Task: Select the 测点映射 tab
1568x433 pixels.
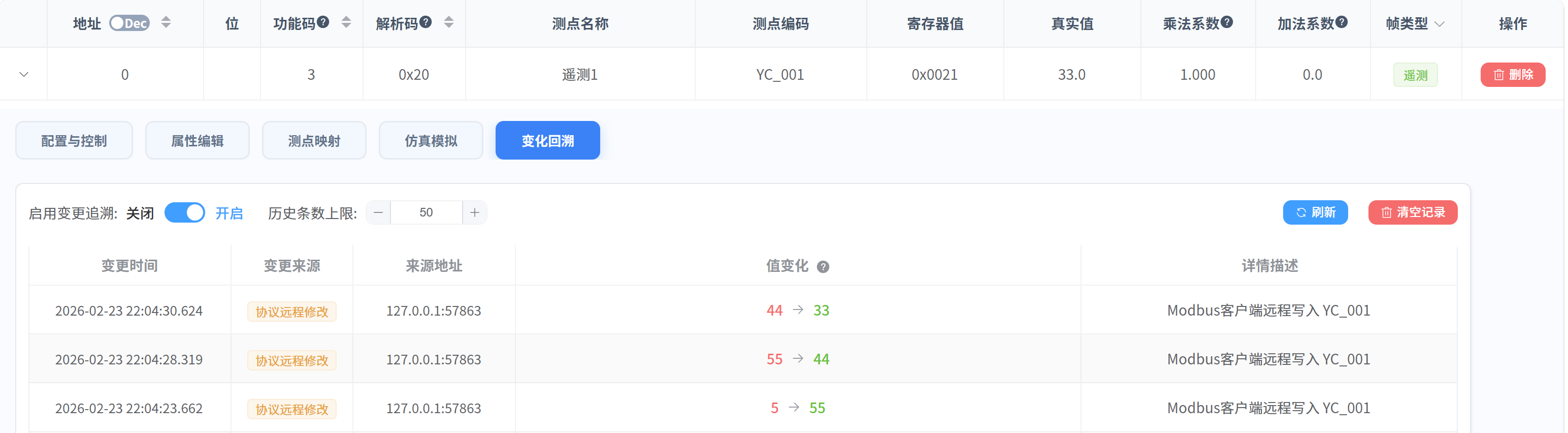Action: 313,141
